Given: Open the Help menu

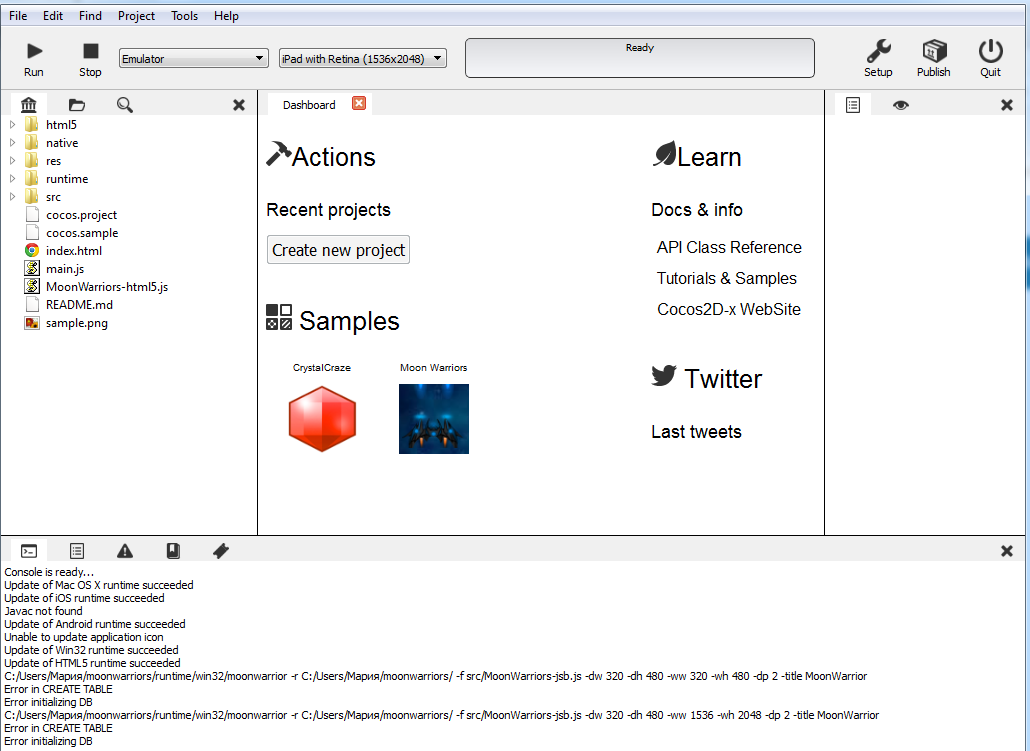Looking at the screenshot, I should [x=226, y=16].
